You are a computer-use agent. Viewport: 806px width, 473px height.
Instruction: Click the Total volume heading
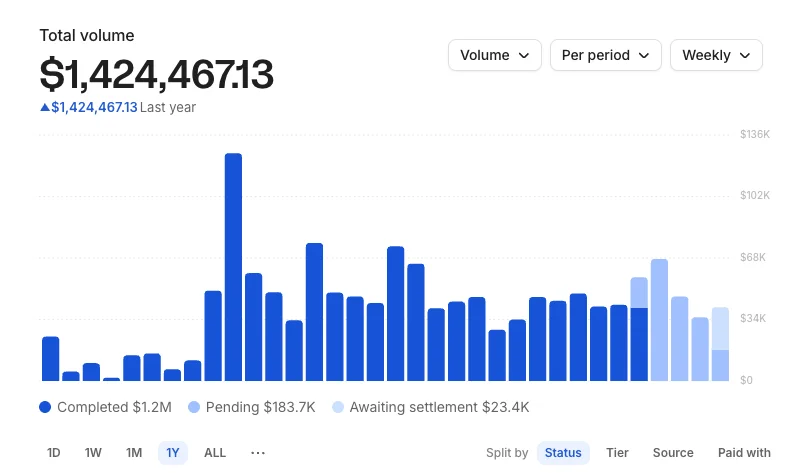87,35
